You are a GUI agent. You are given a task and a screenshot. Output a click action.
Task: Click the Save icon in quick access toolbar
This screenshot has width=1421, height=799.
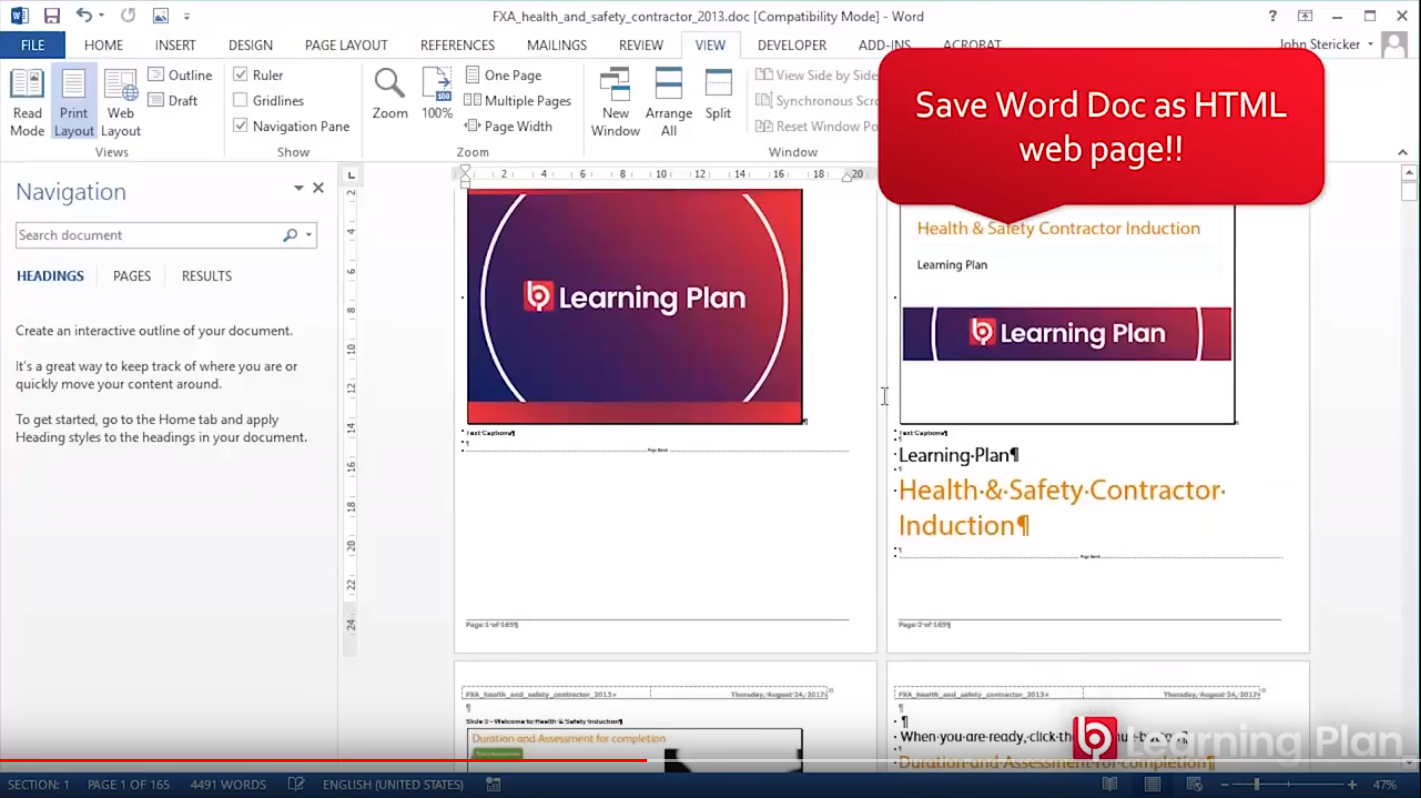tap(52, 16)
